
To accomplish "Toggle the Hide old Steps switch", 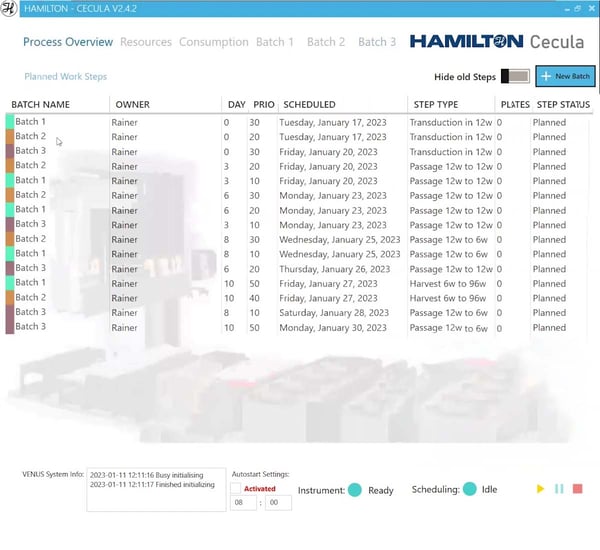I will pyautogui.click(x=515, y=77).
